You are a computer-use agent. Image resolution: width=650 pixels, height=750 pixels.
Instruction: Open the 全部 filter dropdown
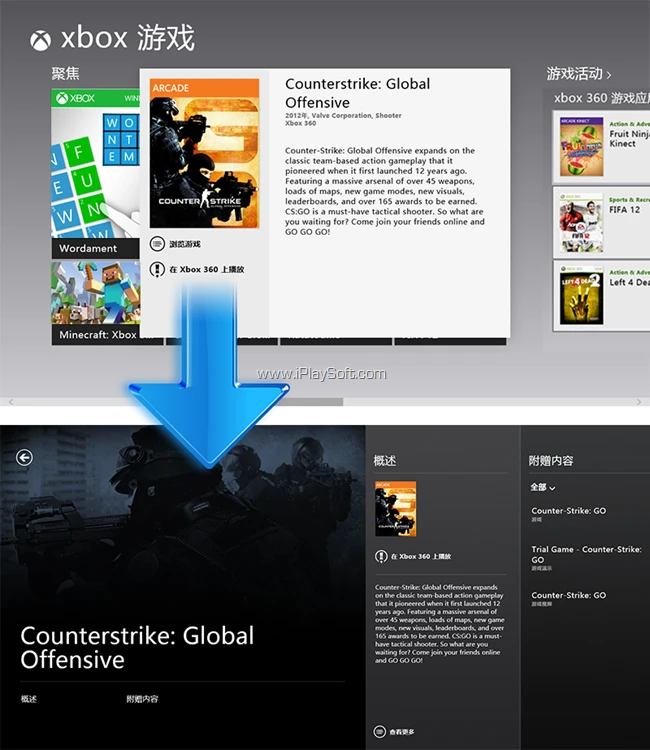[x=542, y=487]
